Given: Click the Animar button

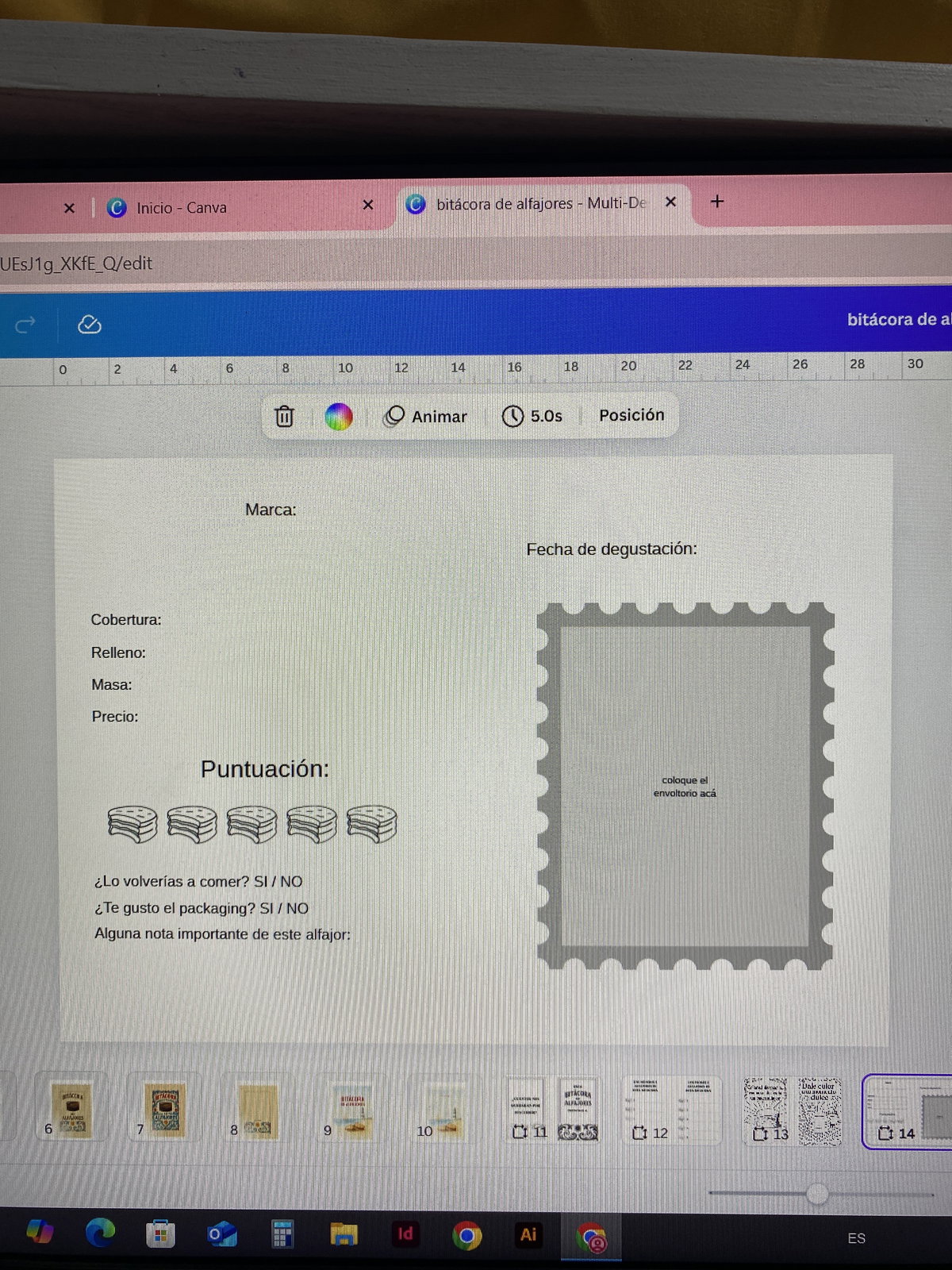Looking at the screenshot, I should coord(426,417).
